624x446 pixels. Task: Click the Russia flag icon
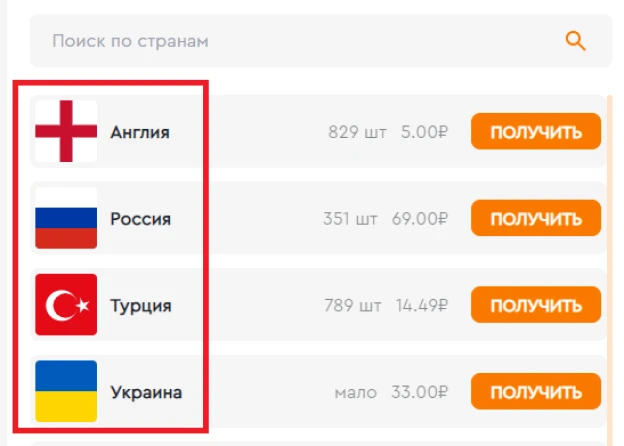coord(66,218)
